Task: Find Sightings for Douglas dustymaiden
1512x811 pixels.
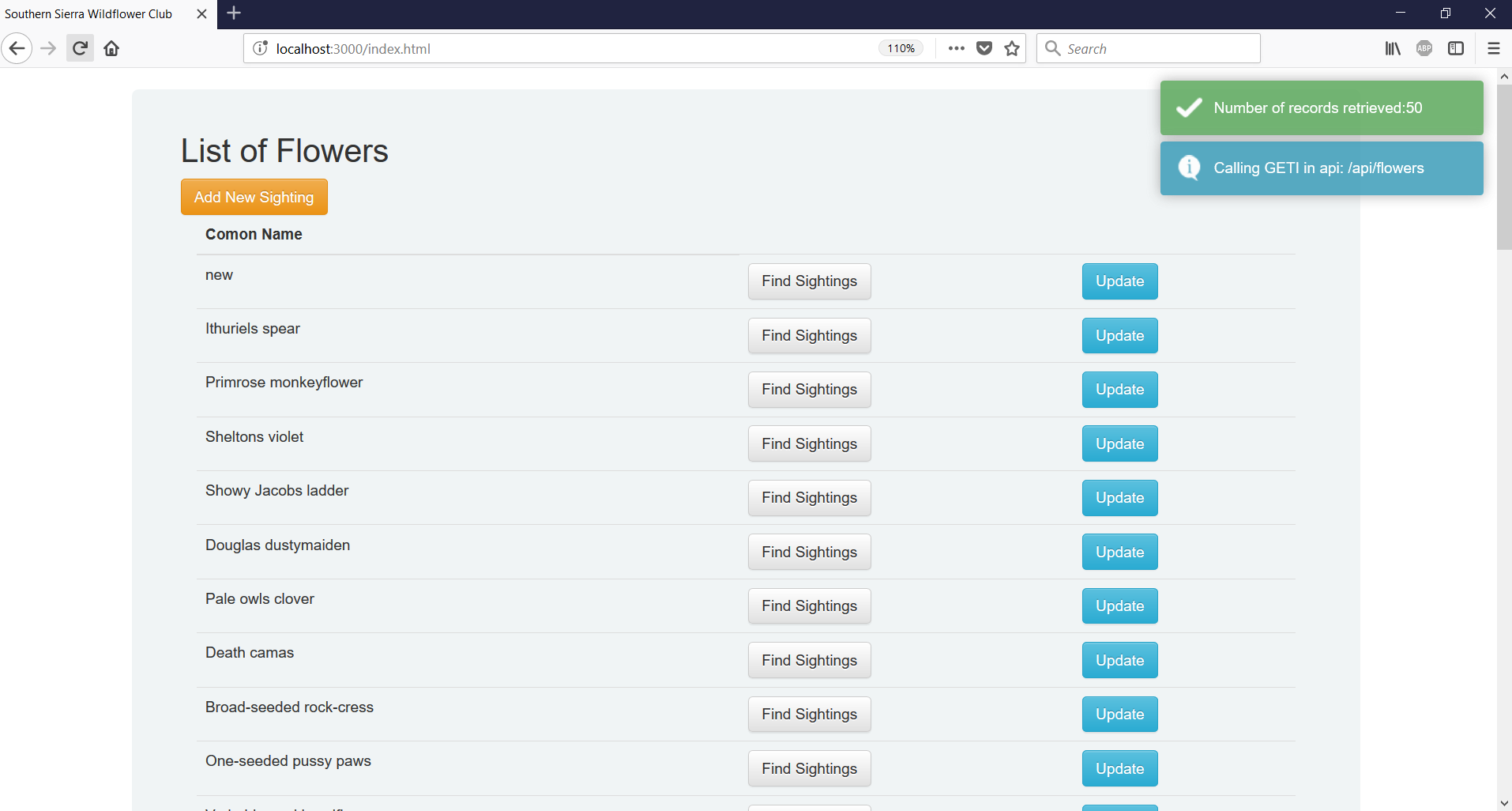Action: [x=810, y=552]
